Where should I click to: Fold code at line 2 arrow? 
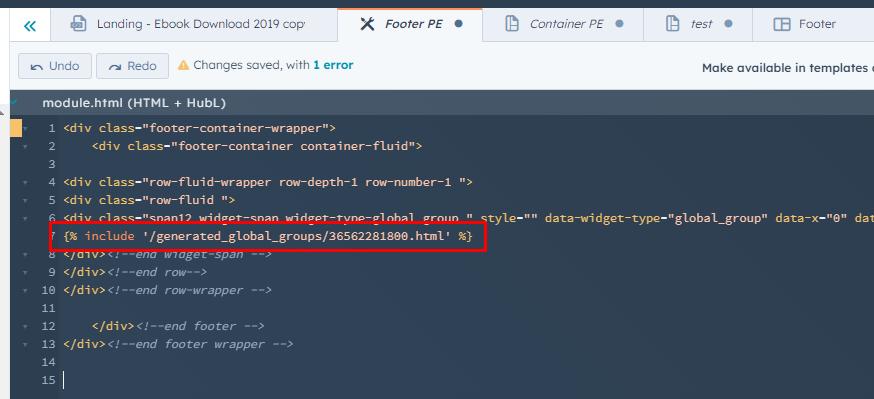[x=25, y=147]
